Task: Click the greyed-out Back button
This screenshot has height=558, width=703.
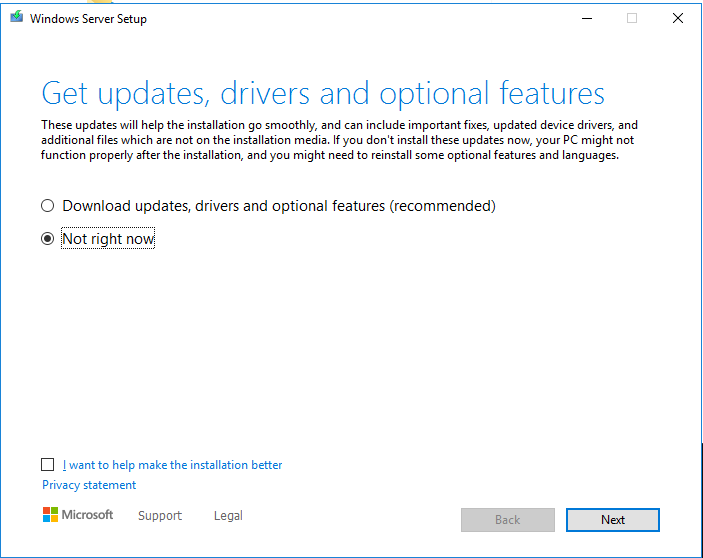Action: click(x=508, y=520)
